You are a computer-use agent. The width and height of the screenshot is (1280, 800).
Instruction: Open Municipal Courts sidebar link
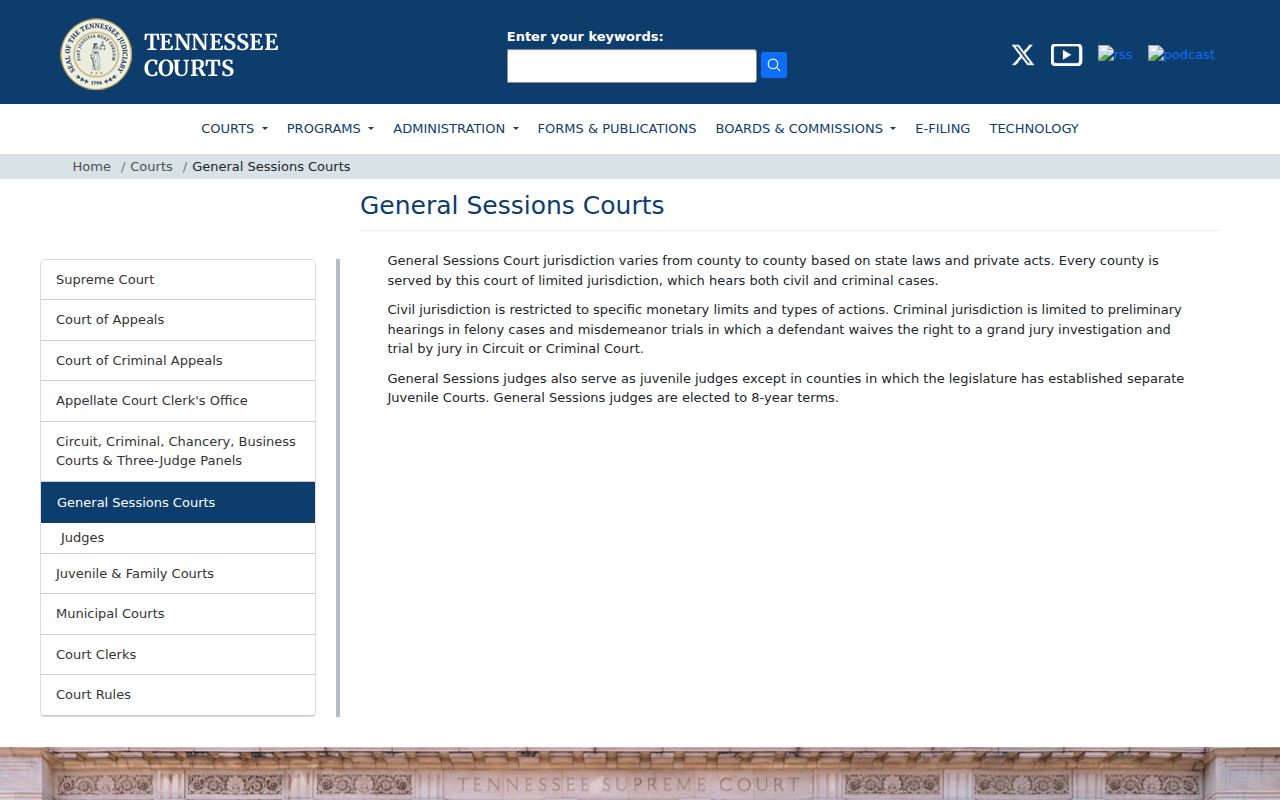[x=178, y=614]
